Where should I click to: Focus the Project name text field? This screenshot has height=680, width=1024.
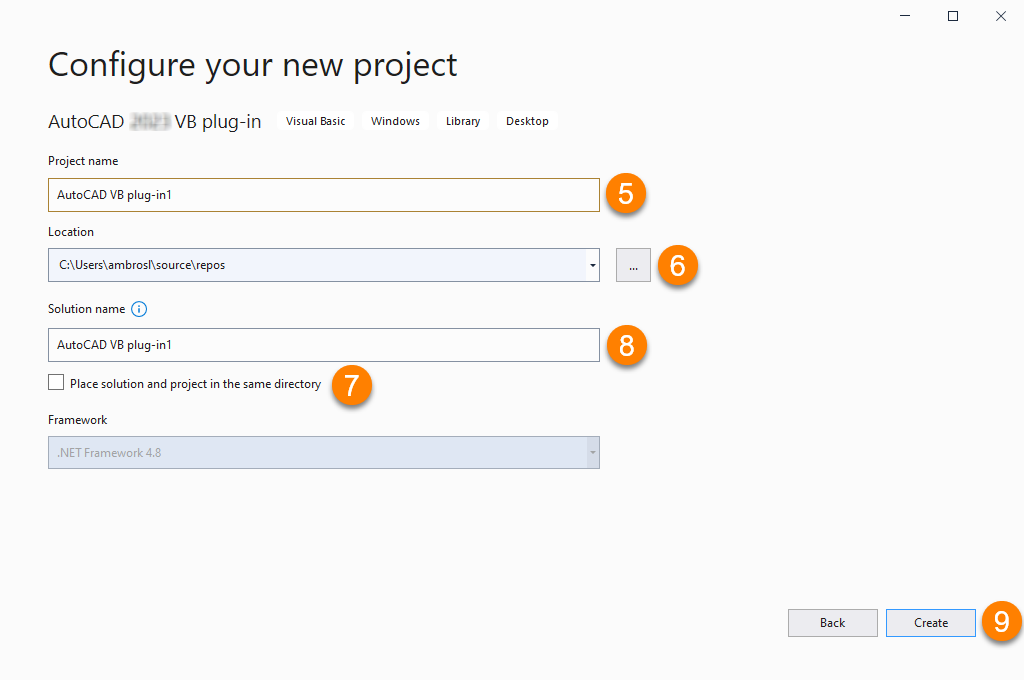tap(323, 195)
